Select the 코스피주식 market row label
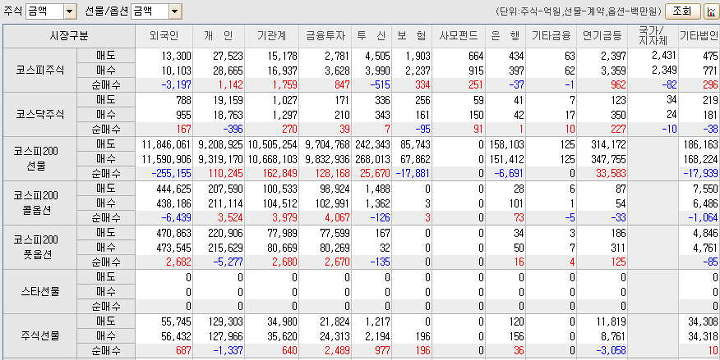The width and height of the screenshot is (720, 360). 40,70
